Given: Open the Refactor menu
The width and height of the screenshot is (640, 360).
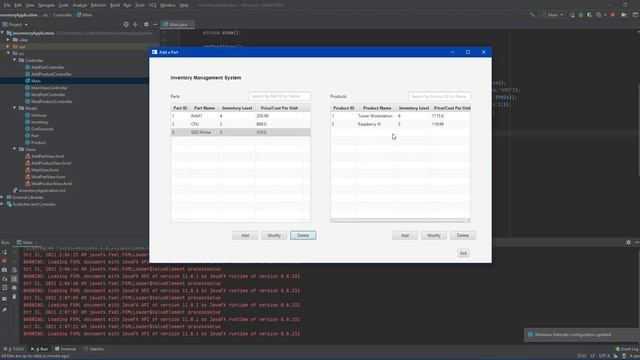Looking at the screenshot, I should tap(98, 5).
